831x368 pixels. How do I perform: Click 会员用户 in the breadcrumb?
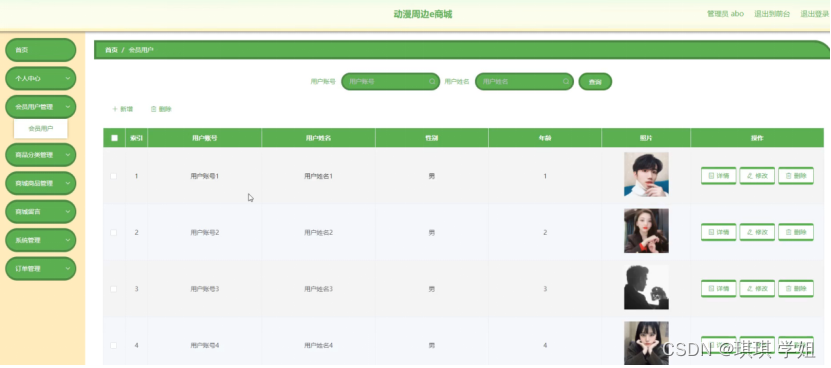141,50
